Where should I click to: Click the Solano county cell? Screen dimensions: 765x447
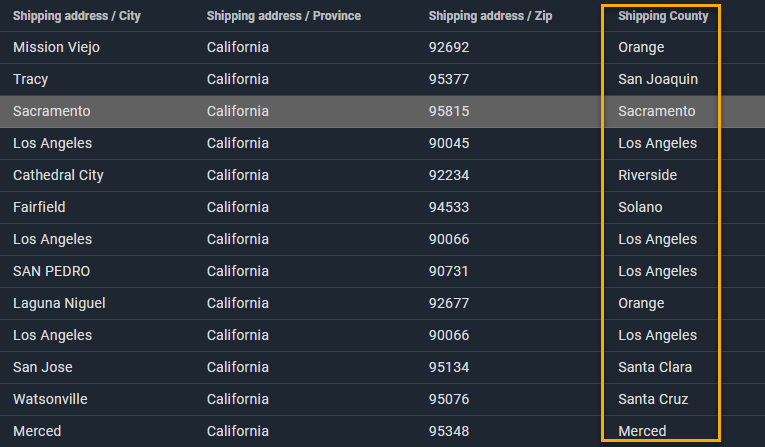point(640,208)
